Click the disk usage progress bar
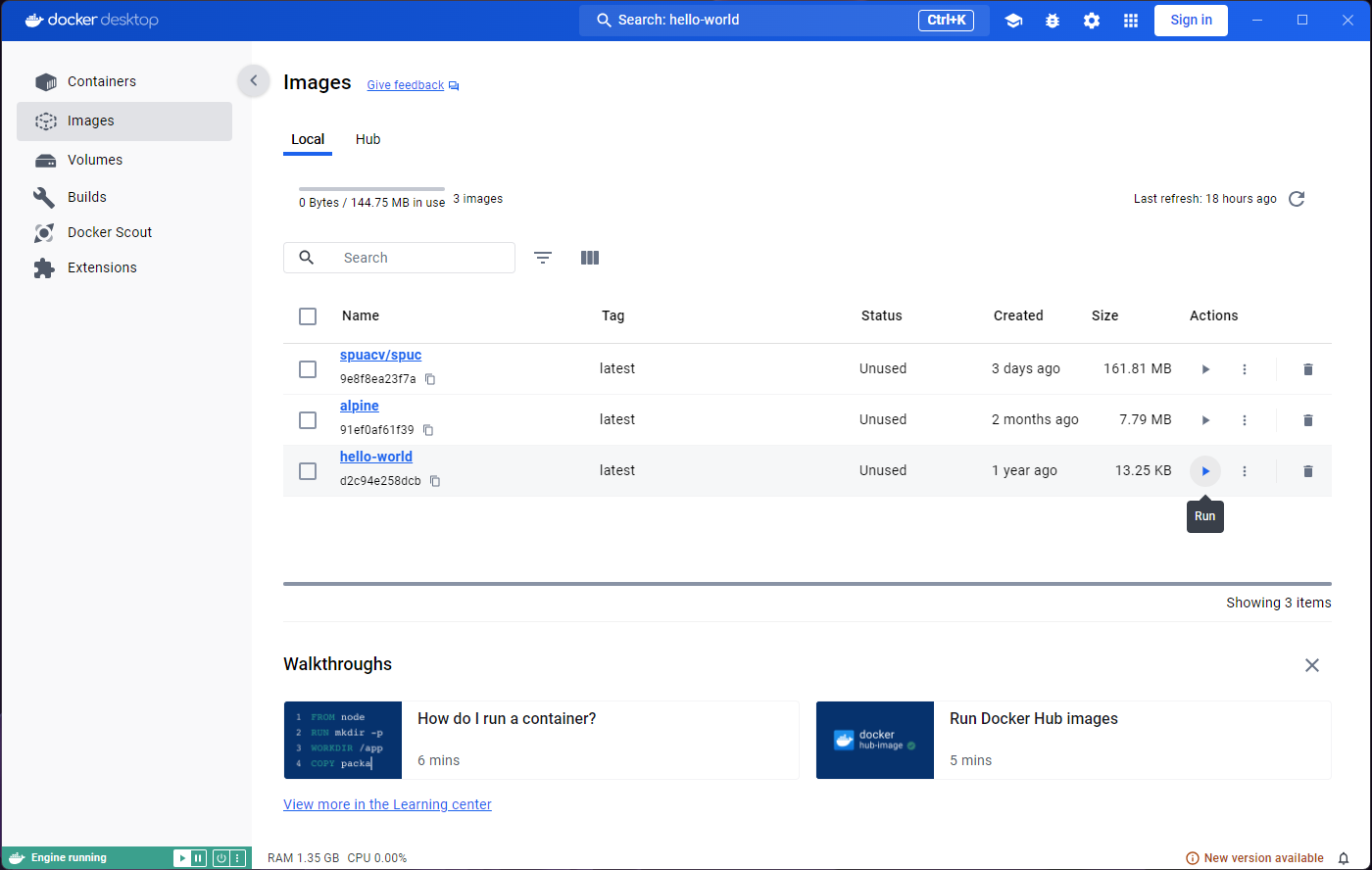The width and height of the screenshot is (1372, 870). click(371, 188)
